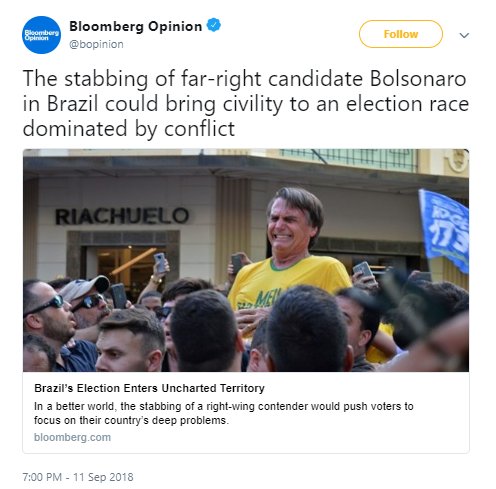Click the card summary starting 'In a better world'
The image size is (496, 489).
coord(224,413)
